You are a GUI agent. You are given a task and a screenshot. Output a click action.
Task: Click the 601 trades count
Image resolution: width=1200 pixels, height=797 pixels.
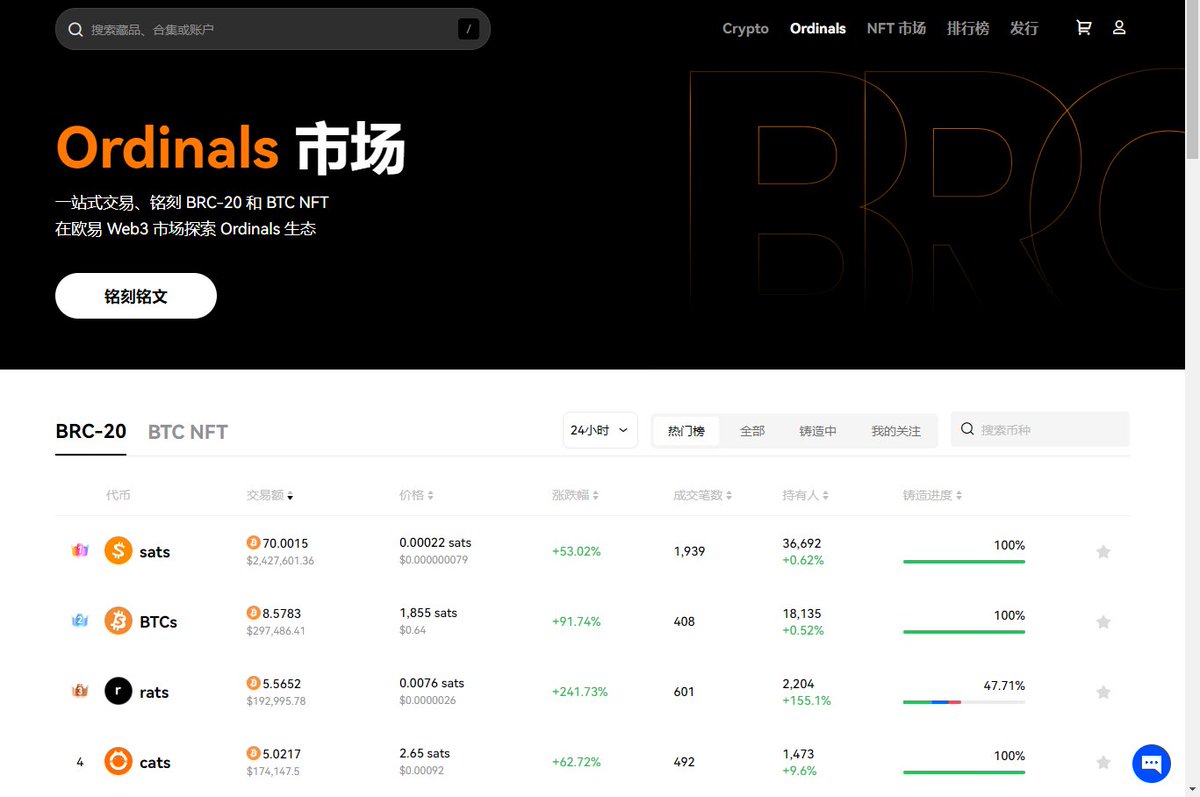(x=684, y=692)
